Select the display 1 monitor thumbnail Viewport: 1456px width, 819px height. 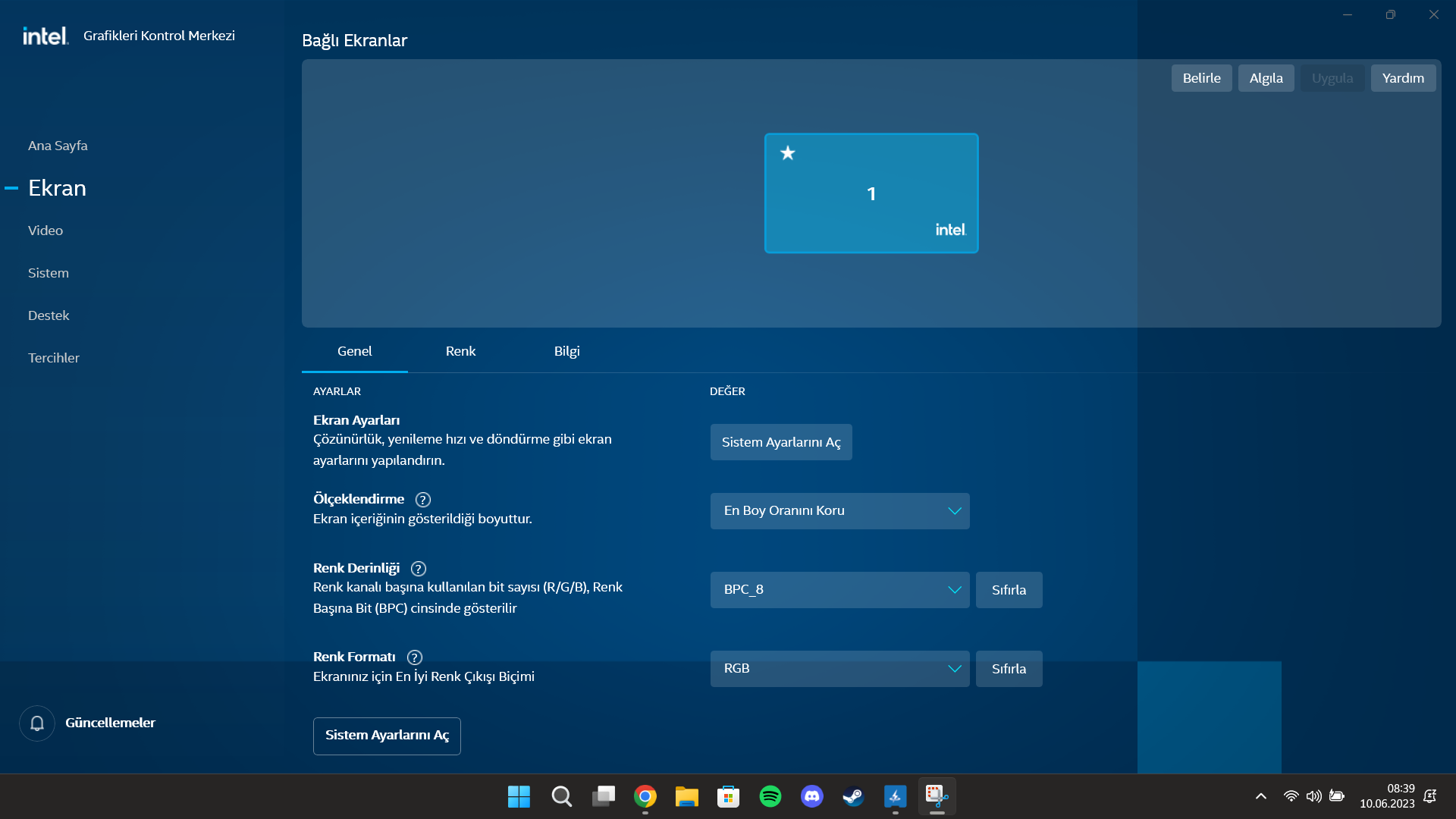(871, 193)
